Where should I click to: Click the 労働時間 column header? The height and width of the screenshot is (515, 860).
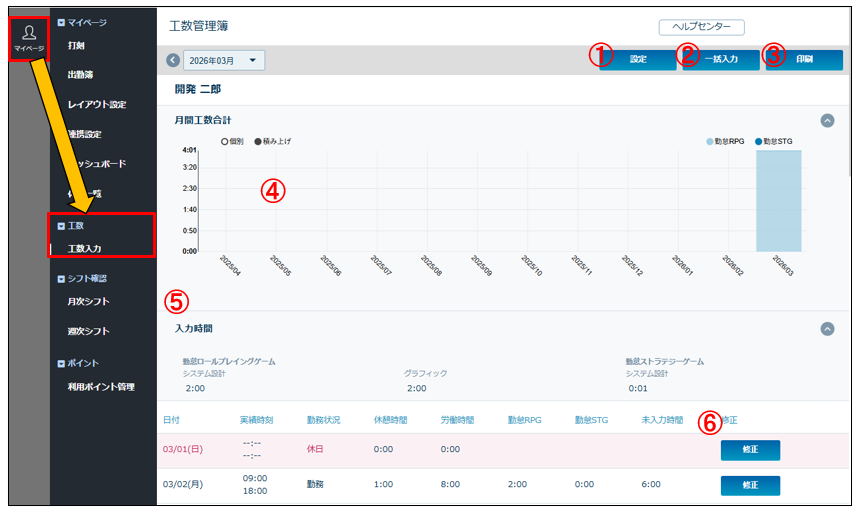pos(457,420)
